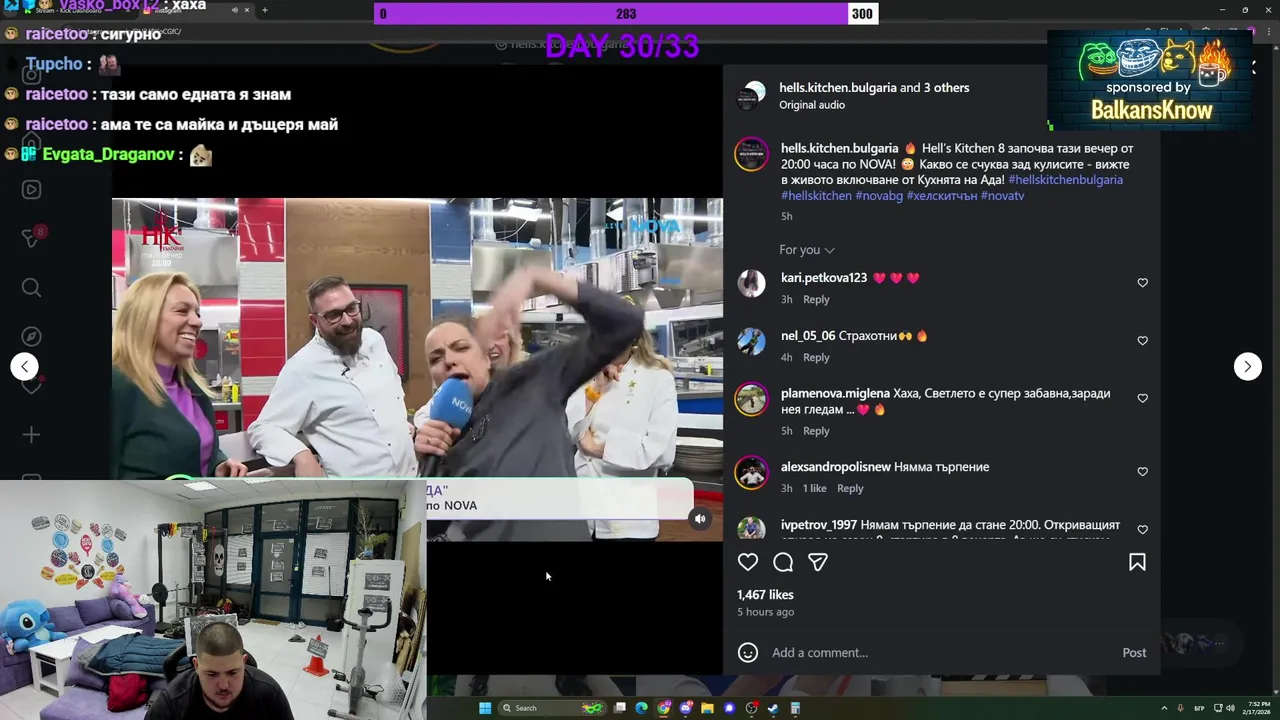Open Calculator from taskbar
This screenshot has width=1280, height=720.
click(x=795, y=708)
